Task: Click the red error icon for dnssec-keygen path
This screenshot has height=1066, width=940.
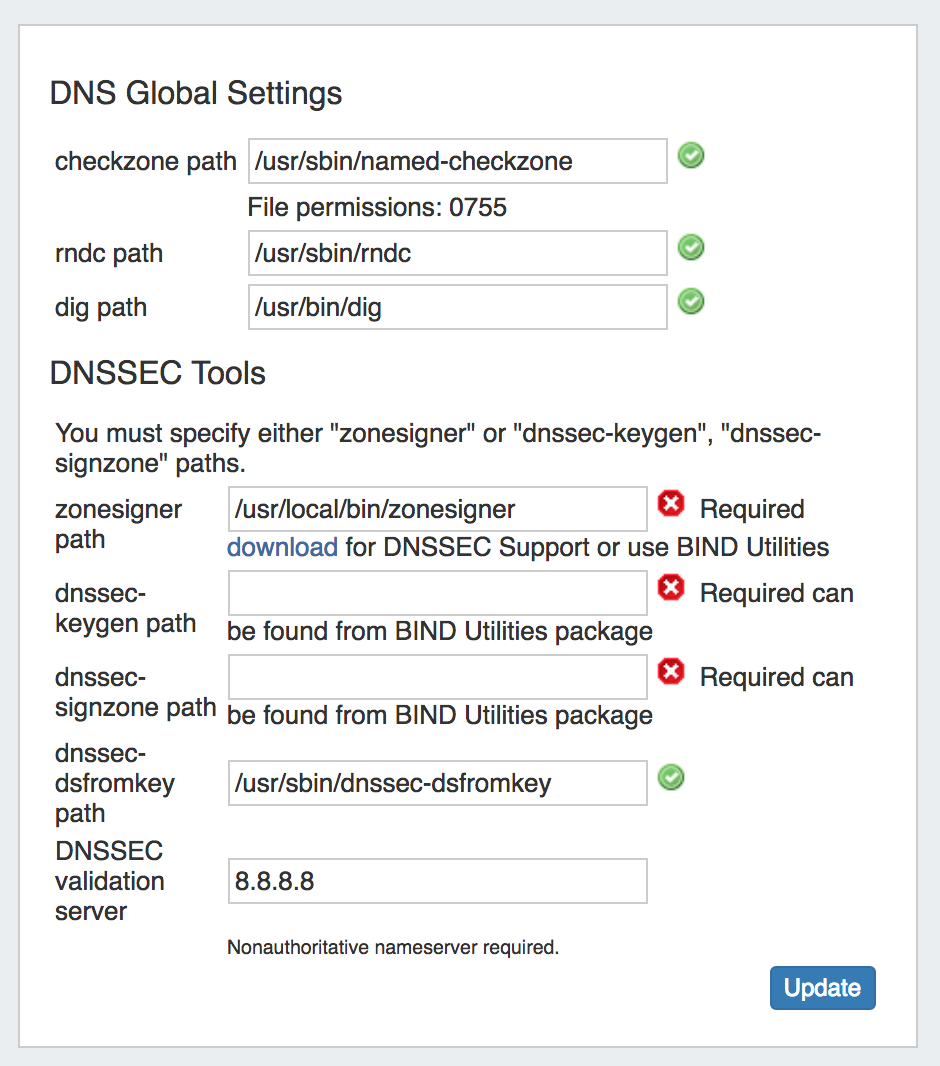Action: pyautogui.click(x=671, y=589)
